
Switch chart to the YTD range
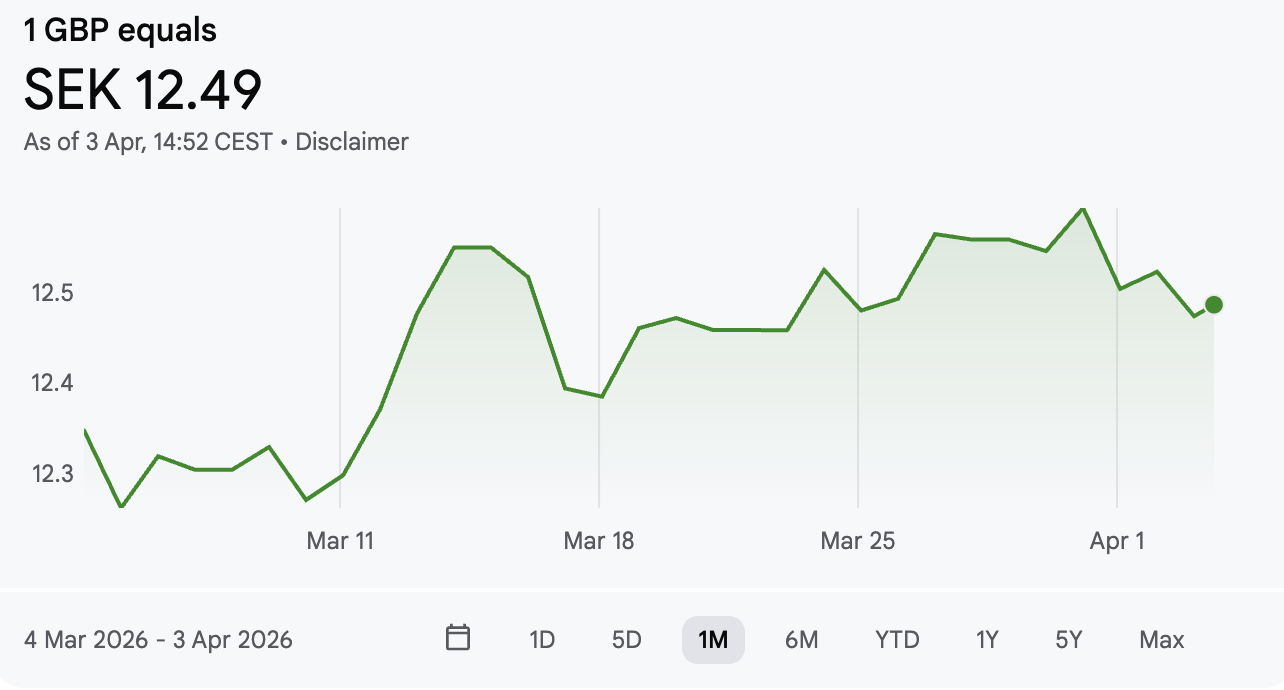[x=897, y=640]
